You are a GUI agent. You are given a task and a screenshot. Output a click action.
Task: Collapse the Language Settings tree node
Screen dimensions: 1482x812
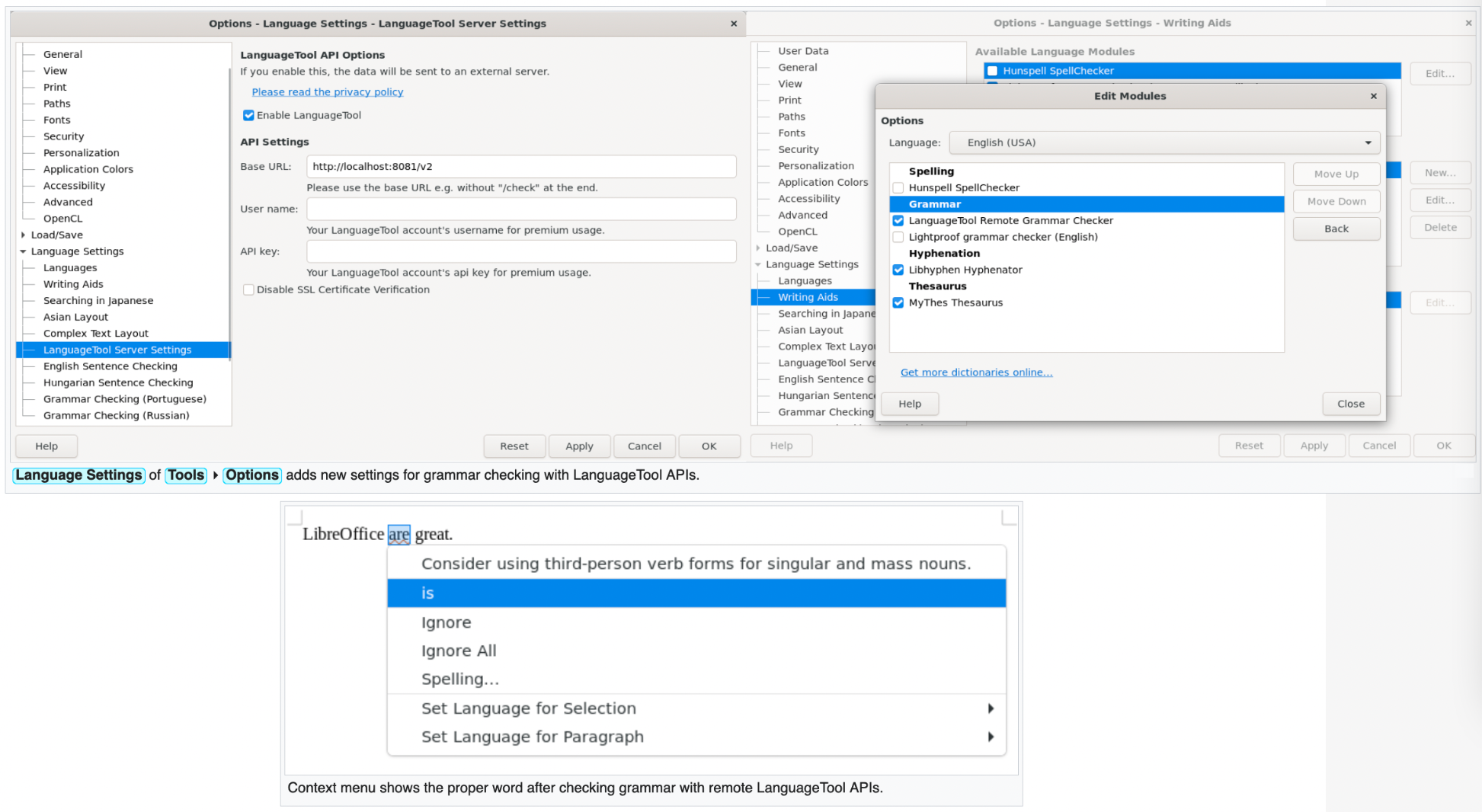(x=23, y=251)
